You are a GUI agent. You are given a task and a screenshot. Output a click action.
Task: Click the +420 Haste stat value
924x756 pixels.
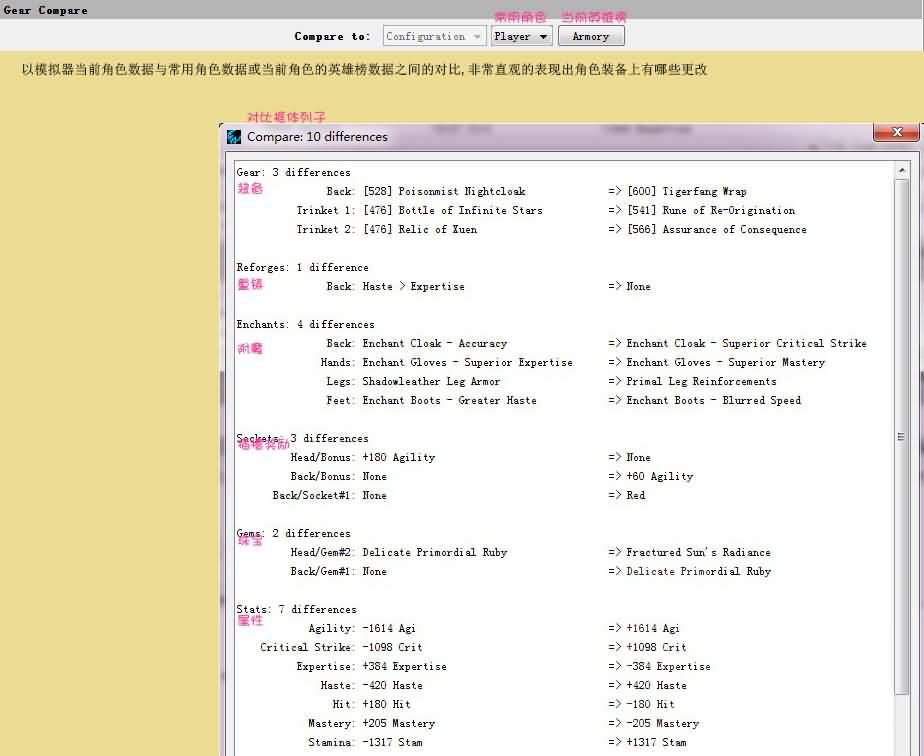(656, 685)
